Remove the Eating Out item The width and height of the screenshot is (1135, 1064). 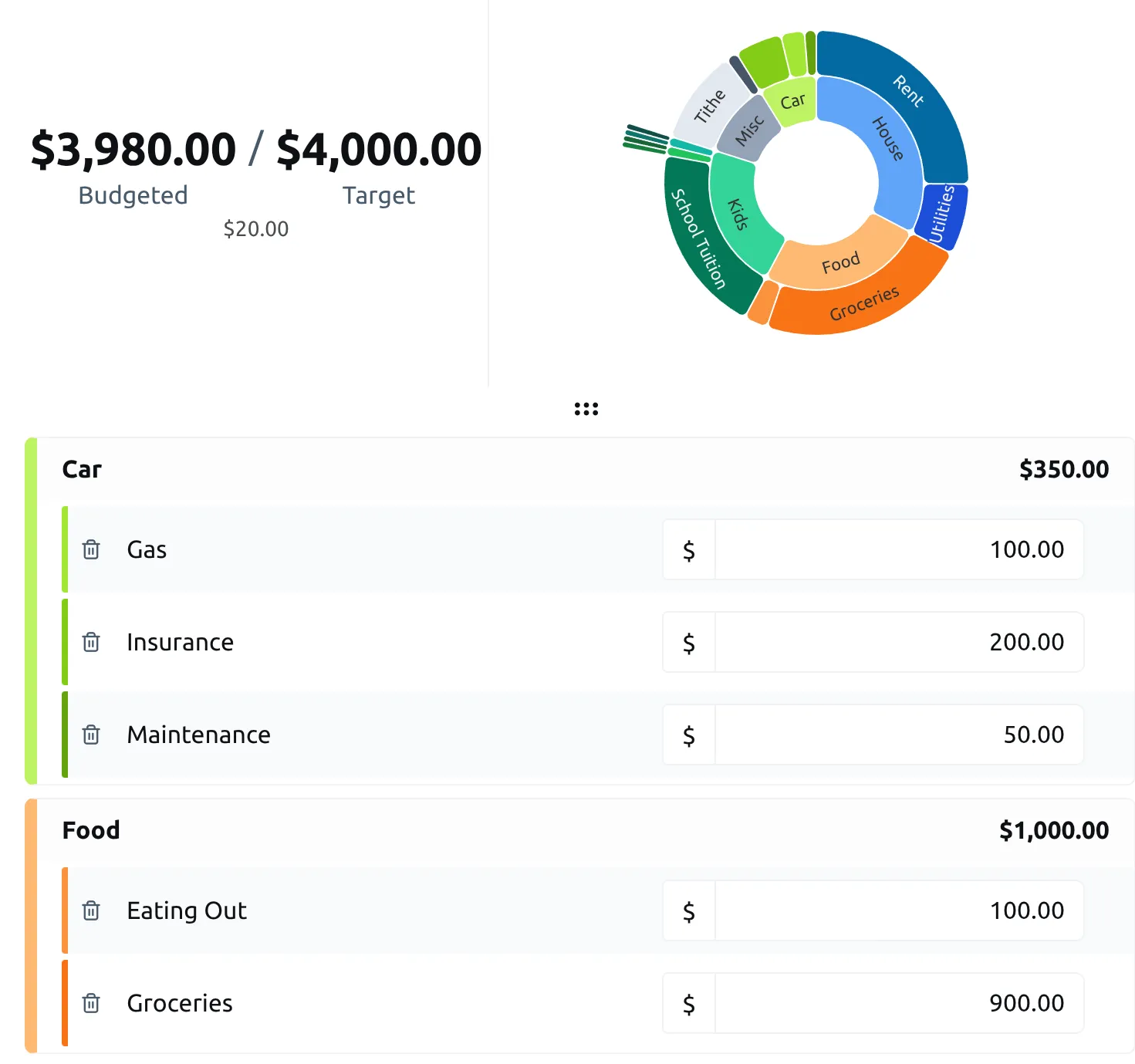tap(91, 910)
